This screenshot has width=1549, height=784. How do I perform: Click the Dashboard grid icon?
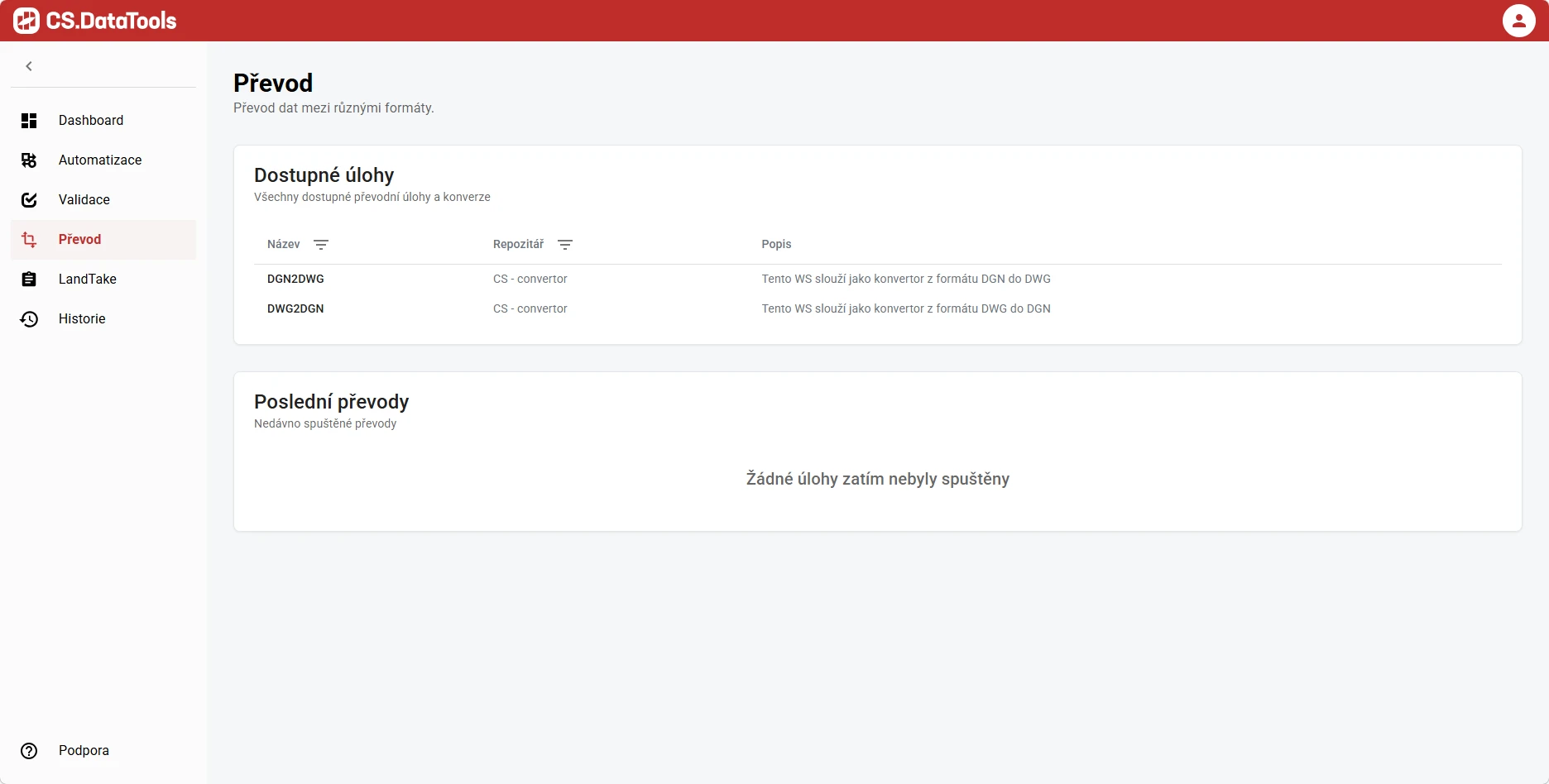coord(29,121)
